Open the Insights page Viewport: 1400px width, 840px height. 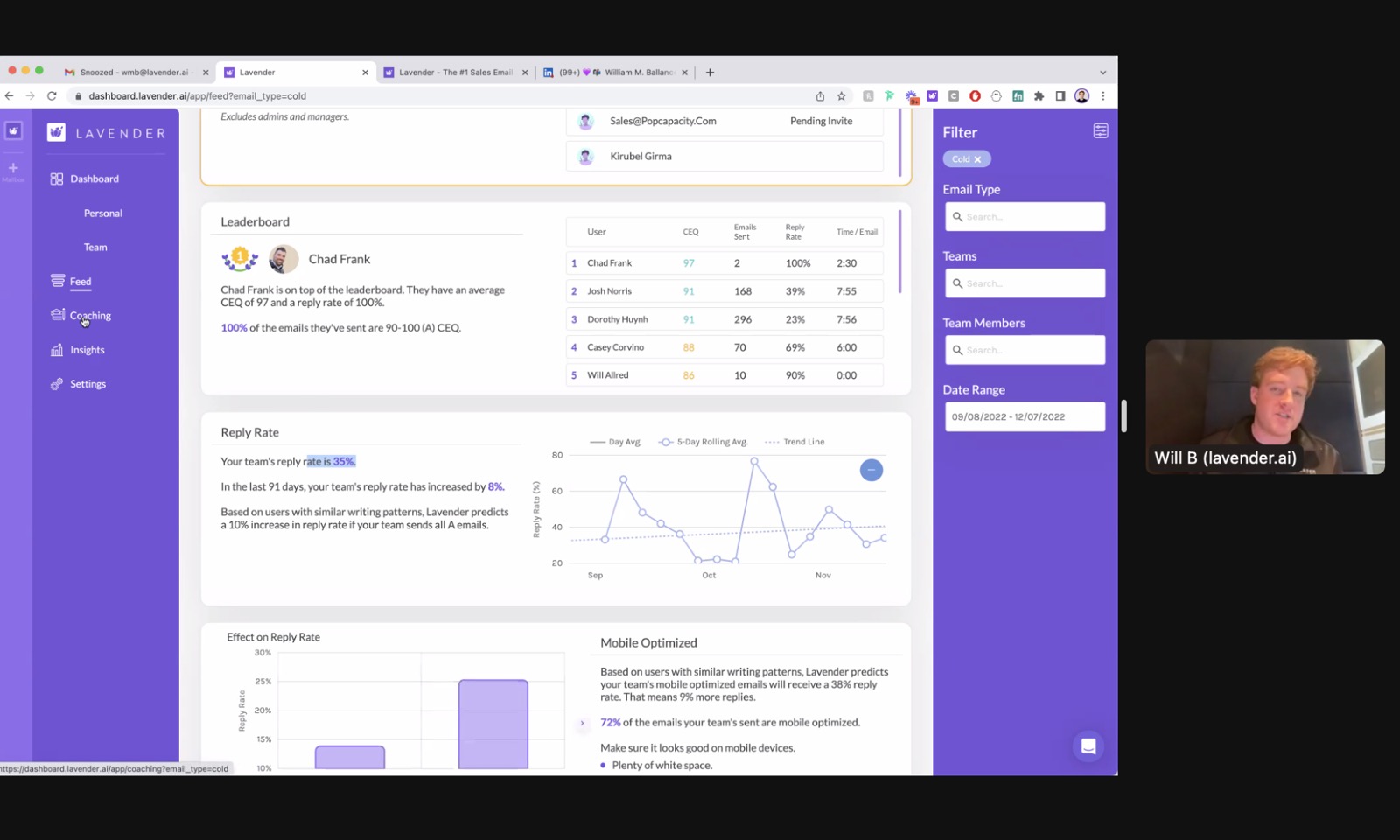point(78,350)
